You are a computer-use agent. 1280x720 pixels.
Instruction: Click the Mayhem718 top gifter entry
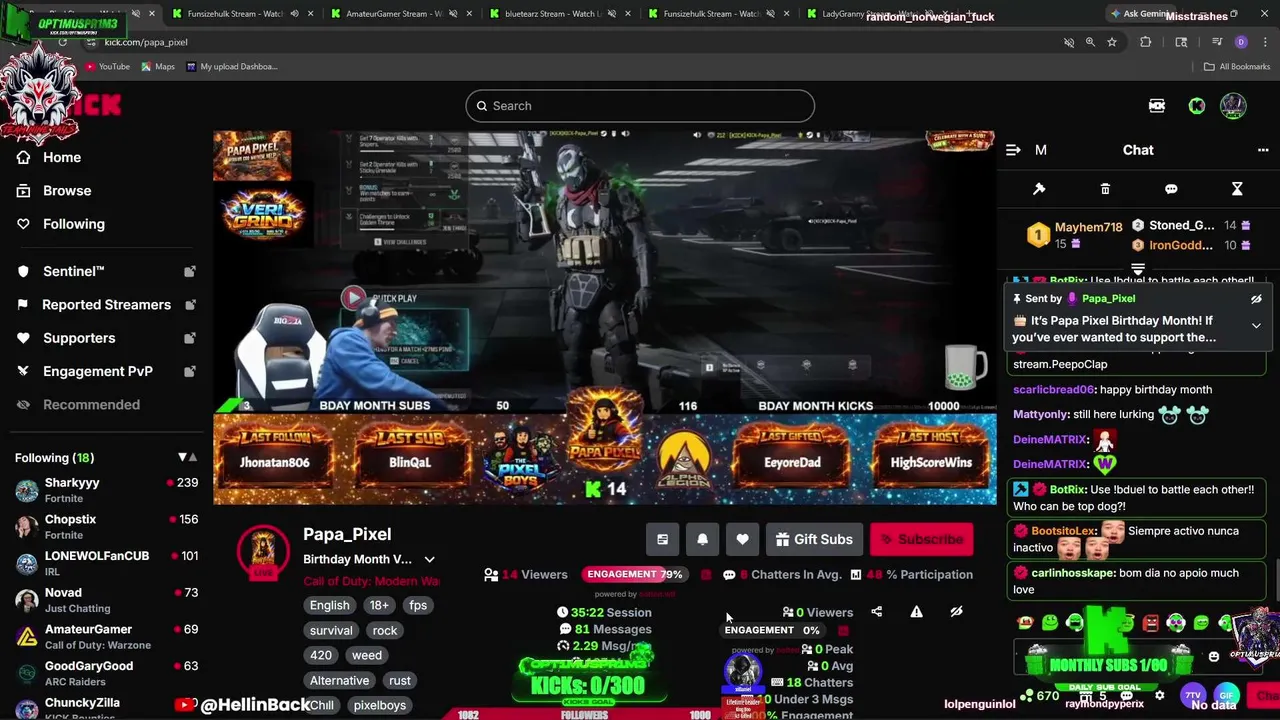coord(1074,235)
